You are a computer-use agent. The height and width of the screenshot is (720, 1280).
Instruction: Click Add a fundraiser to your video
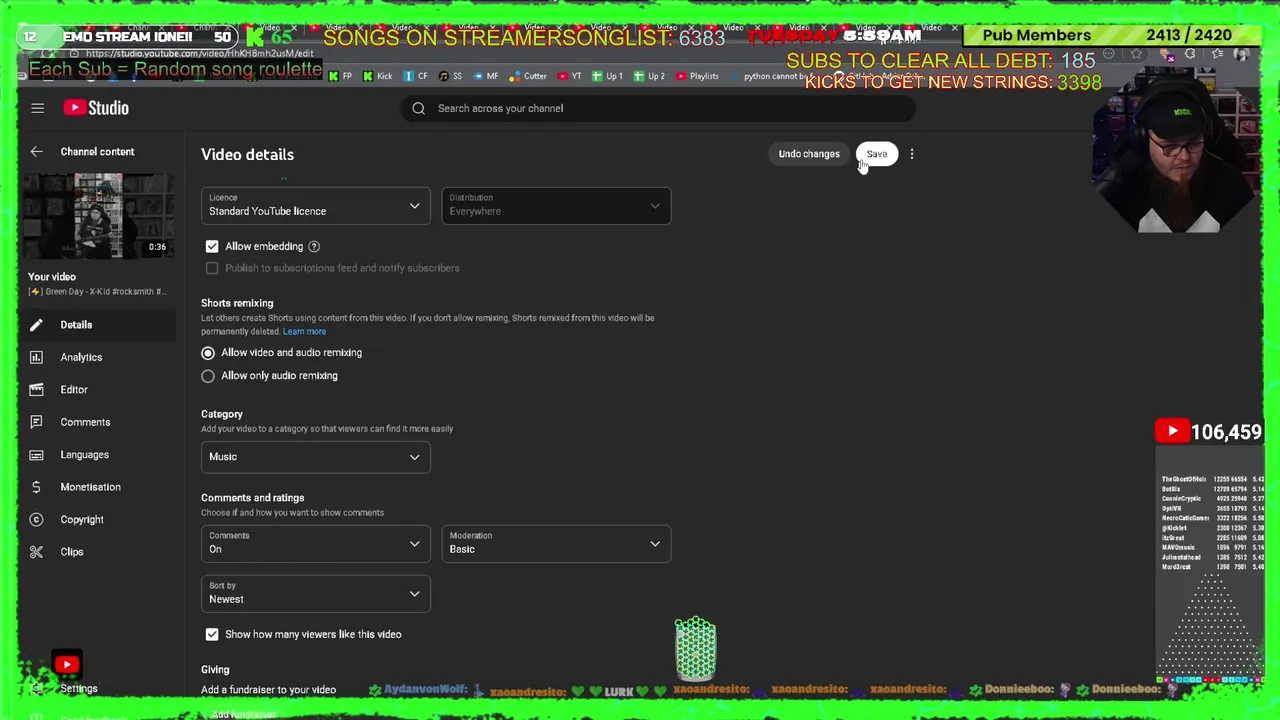[268, 690]
